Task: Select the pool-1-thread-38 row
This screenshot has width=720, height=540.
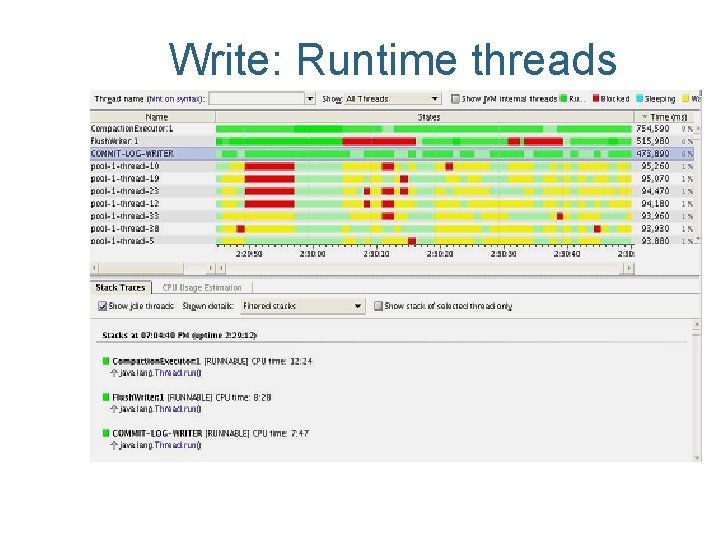Action: 392,228
